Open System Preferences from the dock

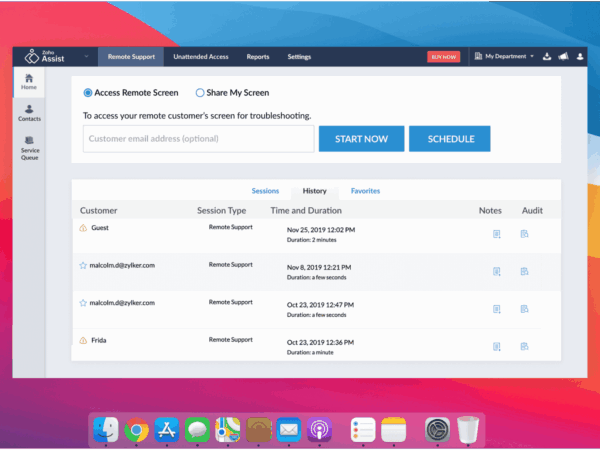437,430
